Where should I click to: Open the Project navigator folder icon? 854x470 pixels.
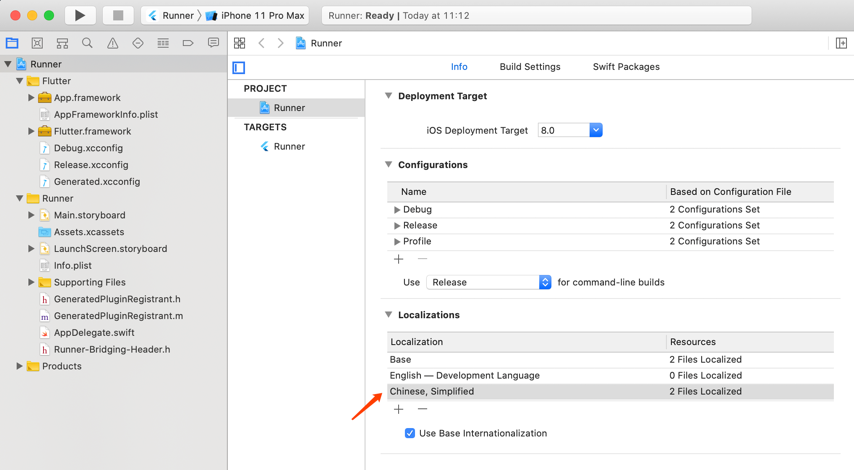pyautogui.click(x=12, y=43)
